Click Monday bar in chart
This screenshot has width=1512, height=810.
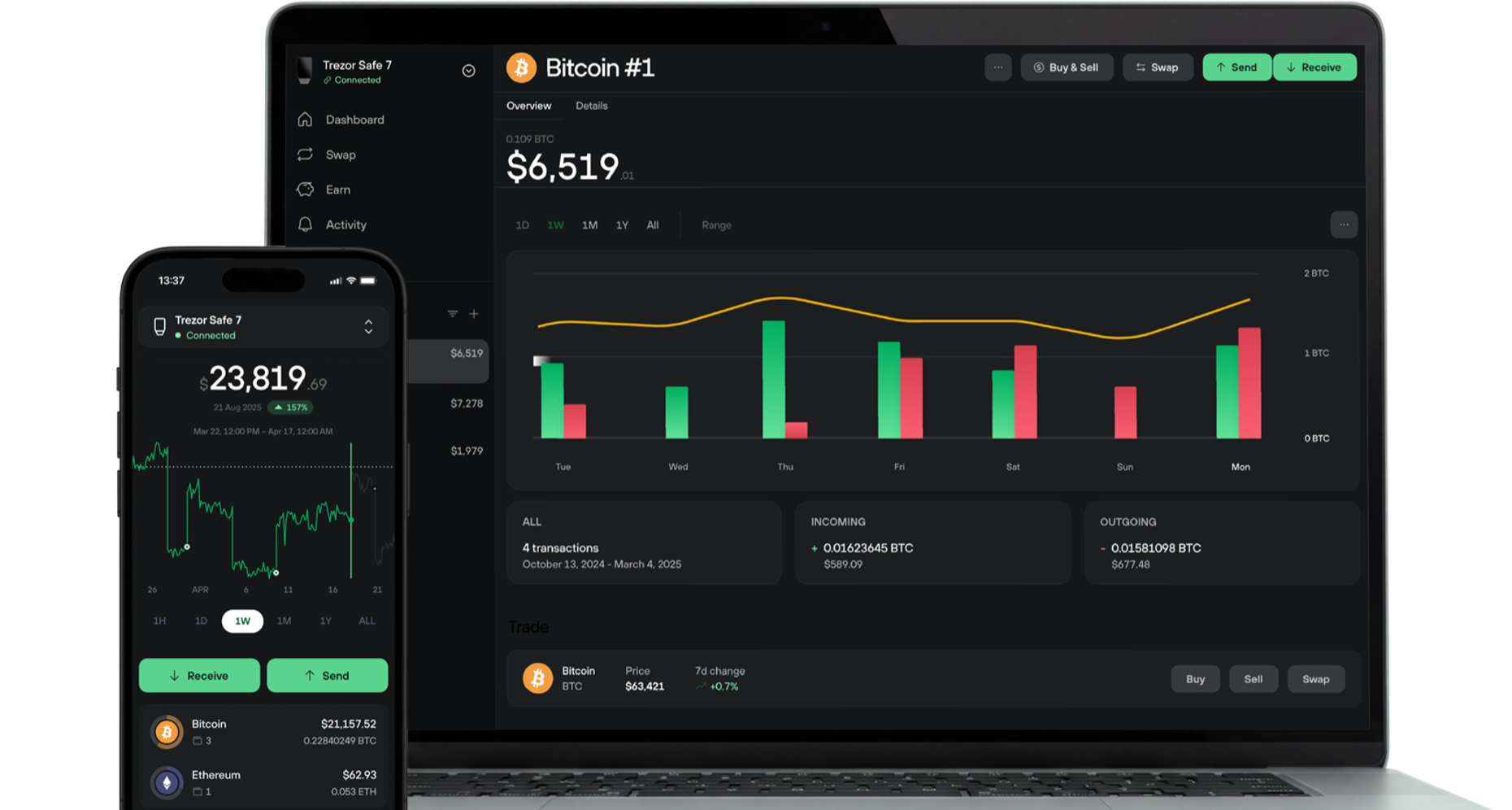[1239, 383]
